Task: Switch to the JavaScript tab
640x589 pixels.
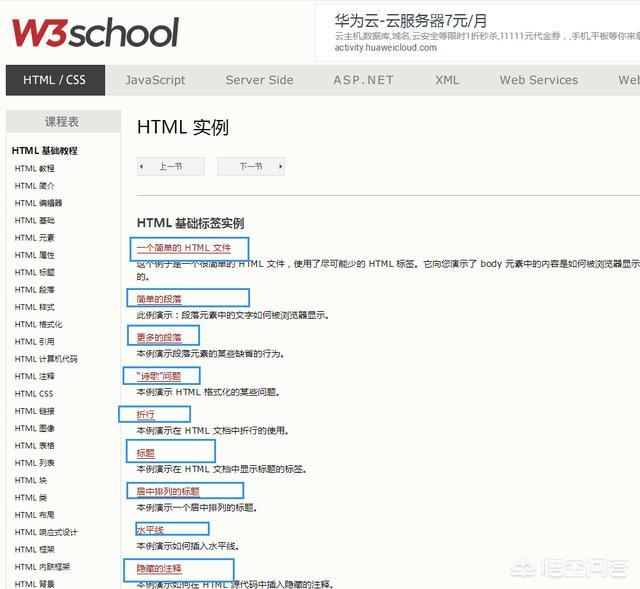Action: (x=155, y=80)
